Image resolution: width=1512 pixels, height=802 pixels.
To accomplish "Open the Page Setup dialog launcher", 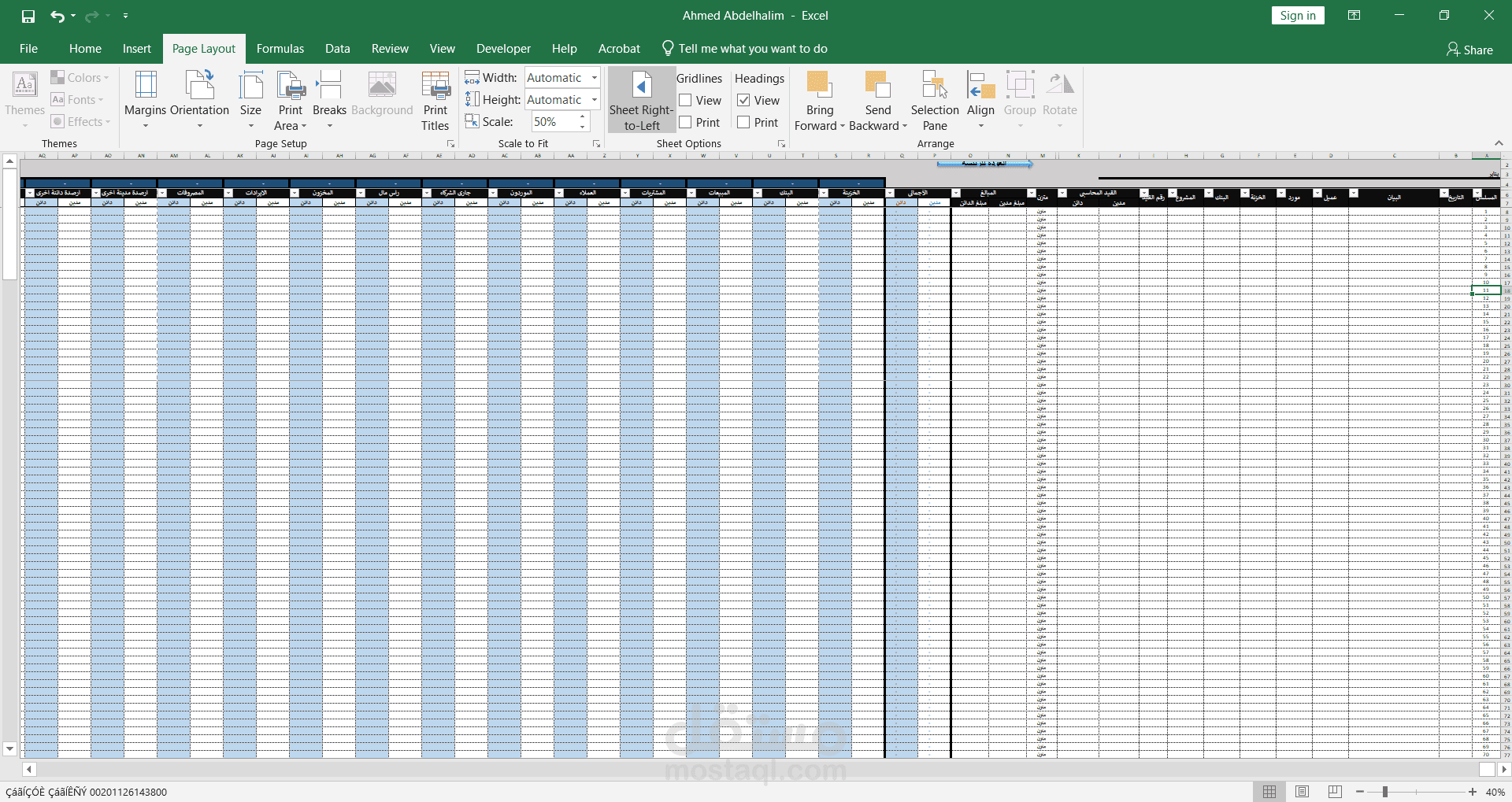I will [x=451, y=144].
